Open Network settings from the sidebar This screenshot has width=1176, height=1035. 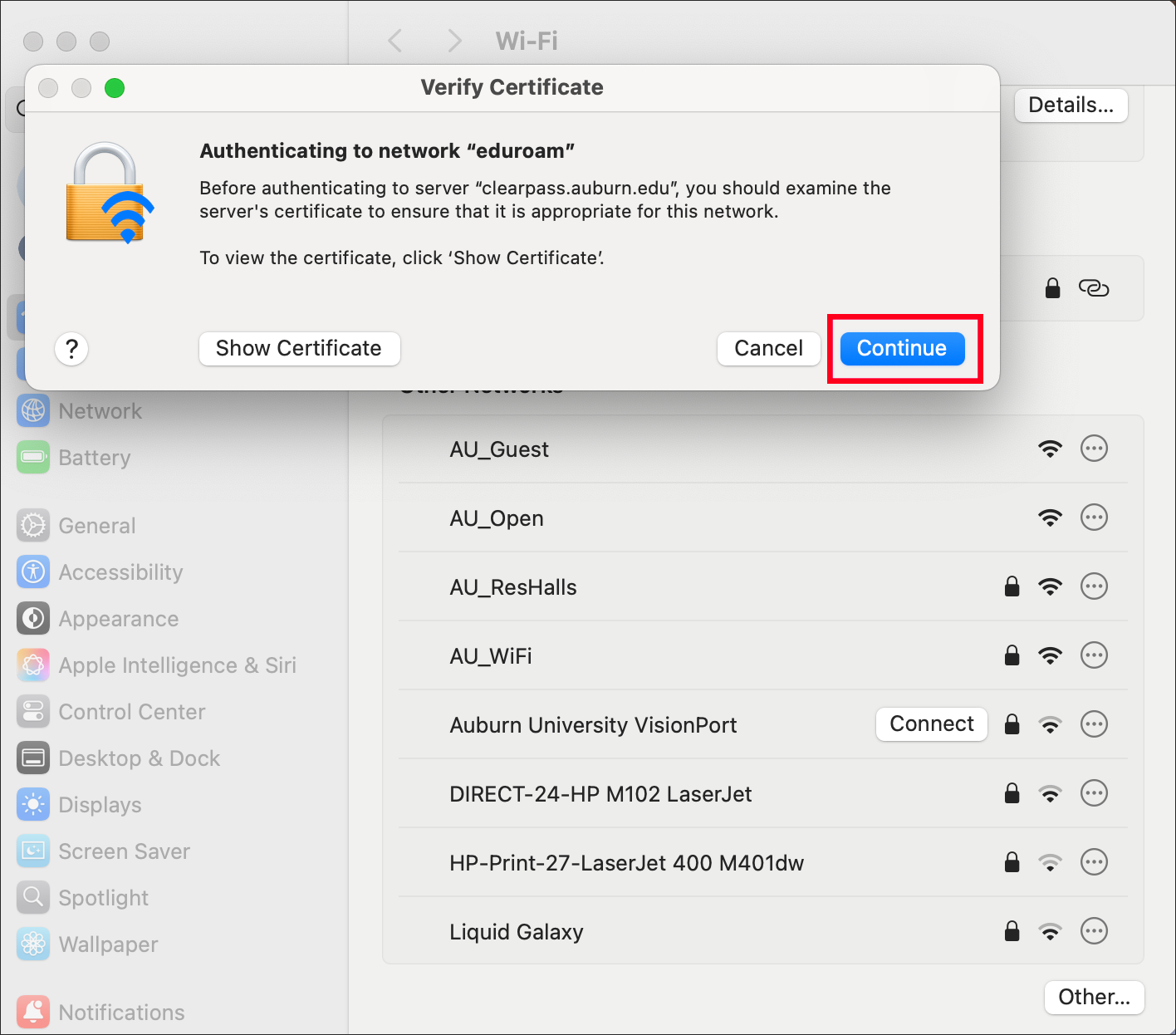tap(100, 410)
